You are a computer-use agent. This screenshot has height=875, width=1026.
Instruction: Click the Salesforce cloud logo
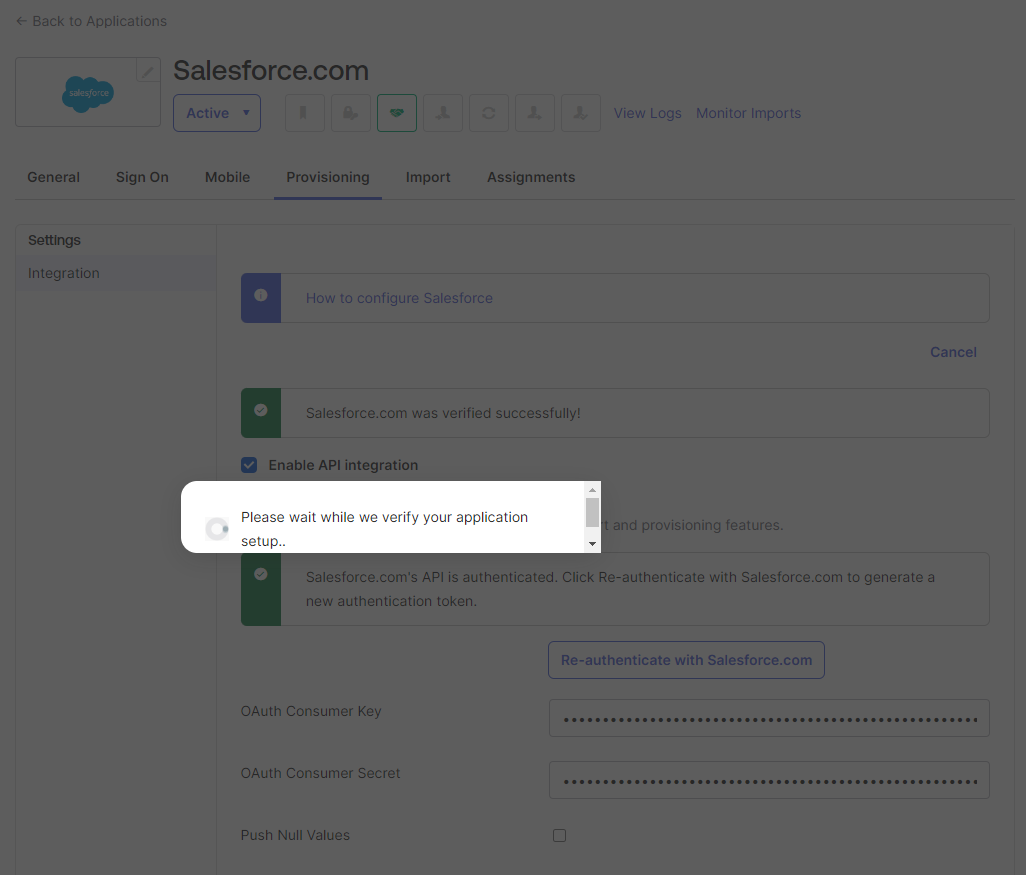tap(88, 94)
